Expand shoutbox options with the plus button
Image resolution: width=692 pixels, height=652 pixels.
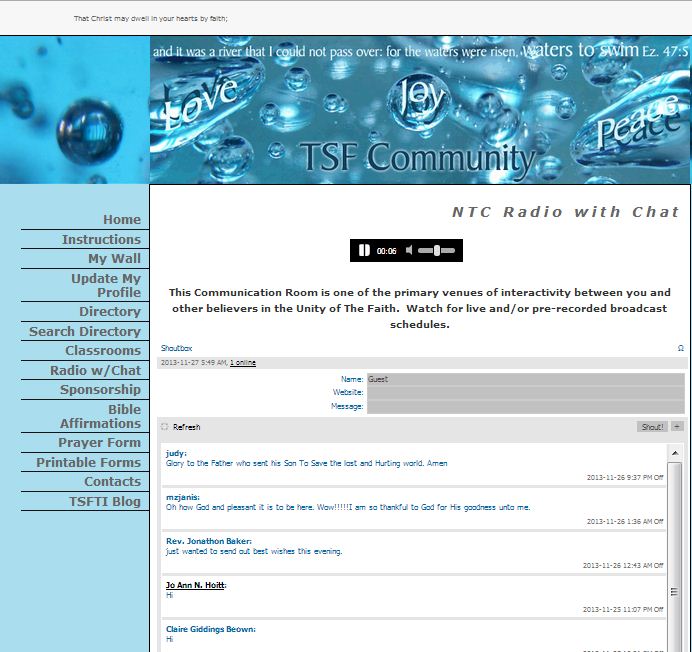[677, 427]
